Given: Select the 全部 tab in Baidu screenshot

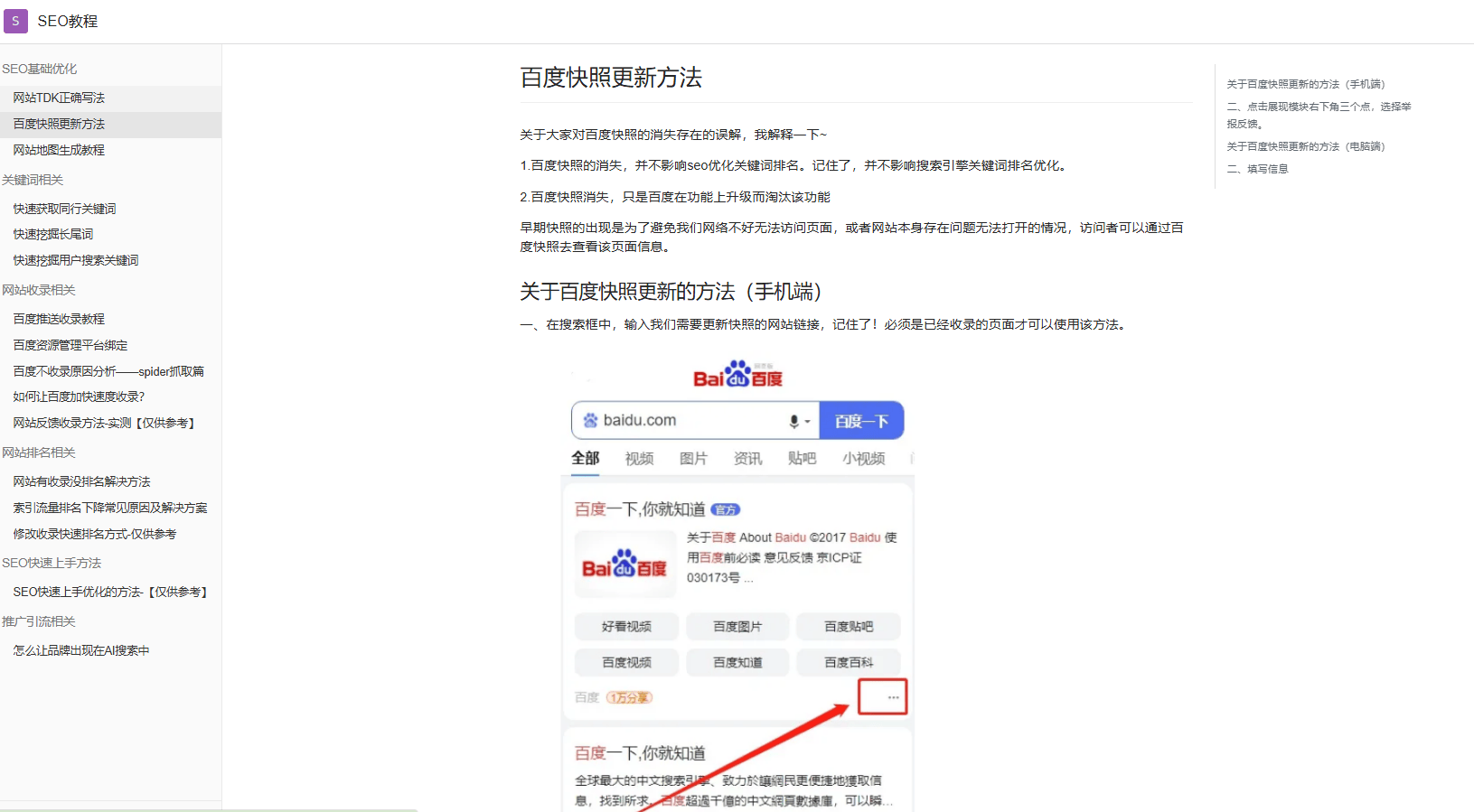Looking at the screenshot, I should point(585,458).
